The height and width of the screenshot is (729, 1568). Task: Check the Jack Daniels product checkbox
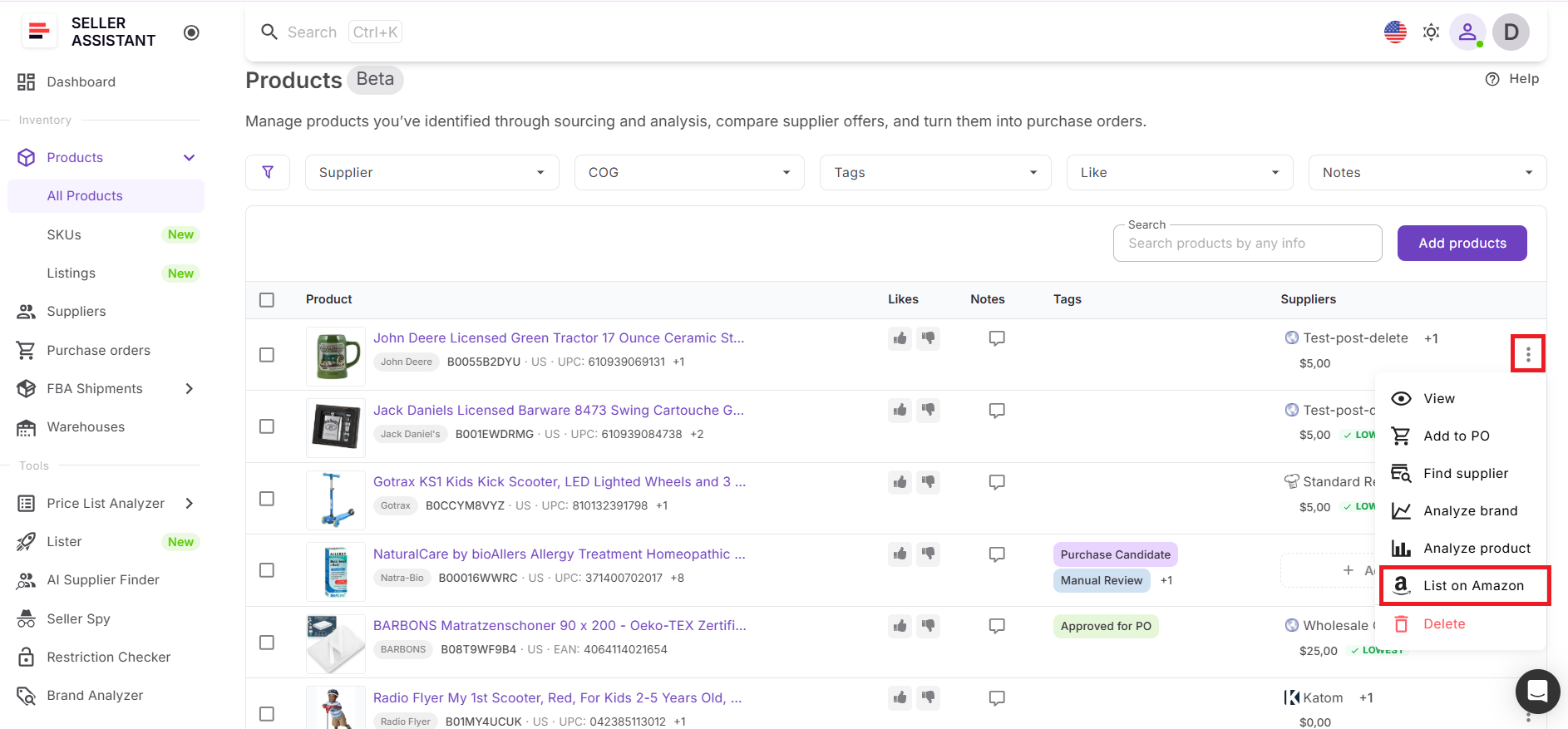point(267,426)
